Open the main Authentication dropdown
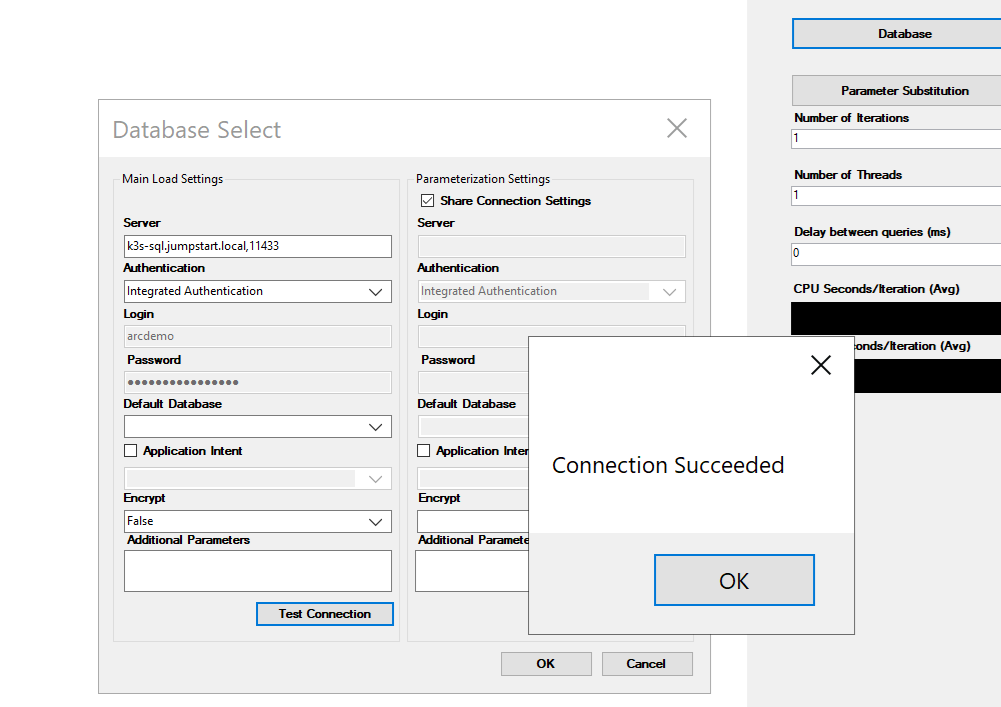Image resolution: width=1001 pixels, height=707 pixels. point(258,291)
